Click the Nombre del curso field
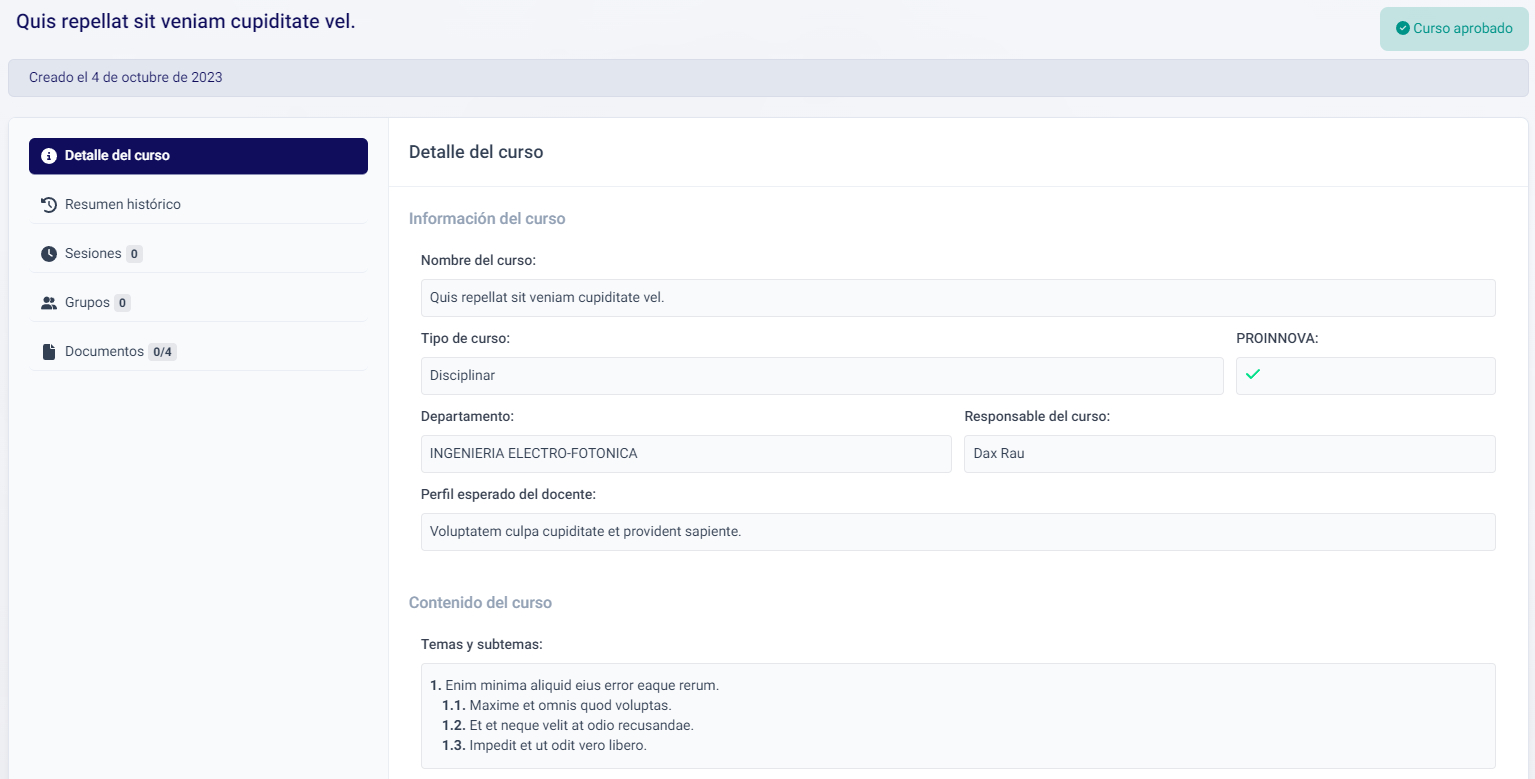 (957, 298)
